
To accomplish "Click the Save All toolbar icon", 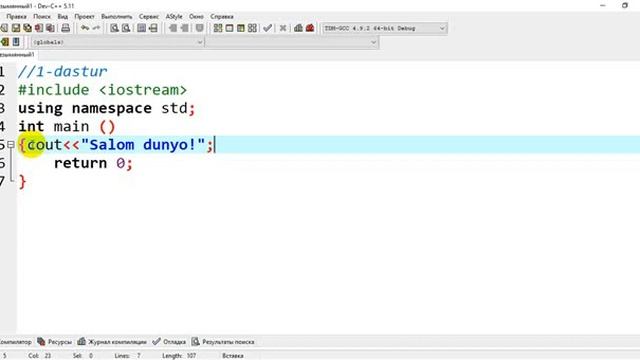I will pos(27,28).
